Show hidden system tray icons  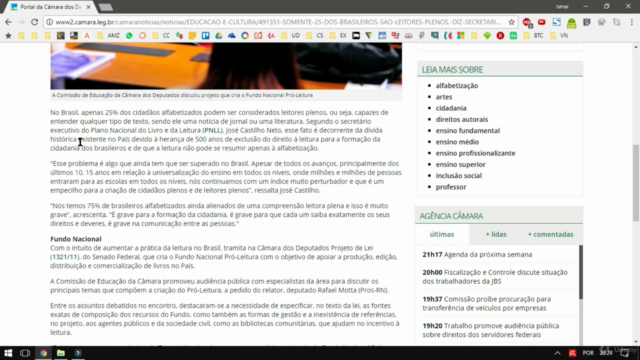click(558, 353)
